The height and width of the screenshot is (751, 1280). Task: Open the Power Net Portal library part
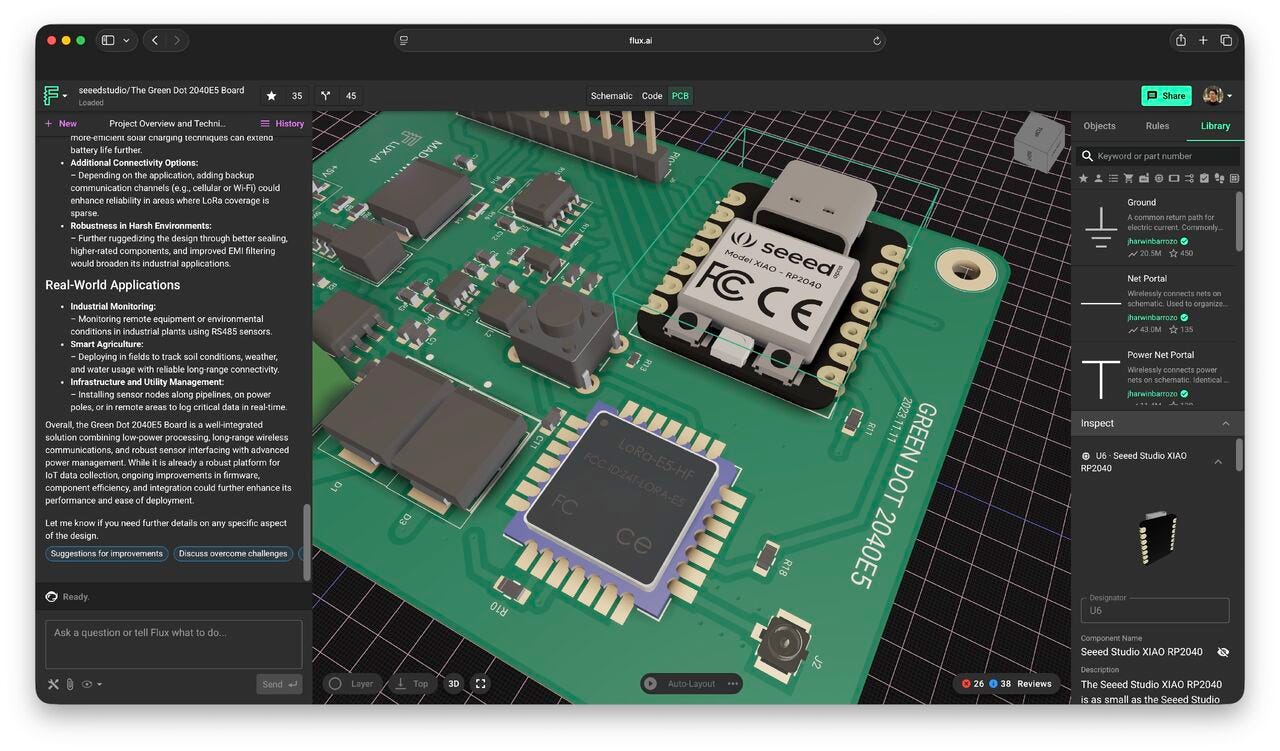[x=1155, y=375]
